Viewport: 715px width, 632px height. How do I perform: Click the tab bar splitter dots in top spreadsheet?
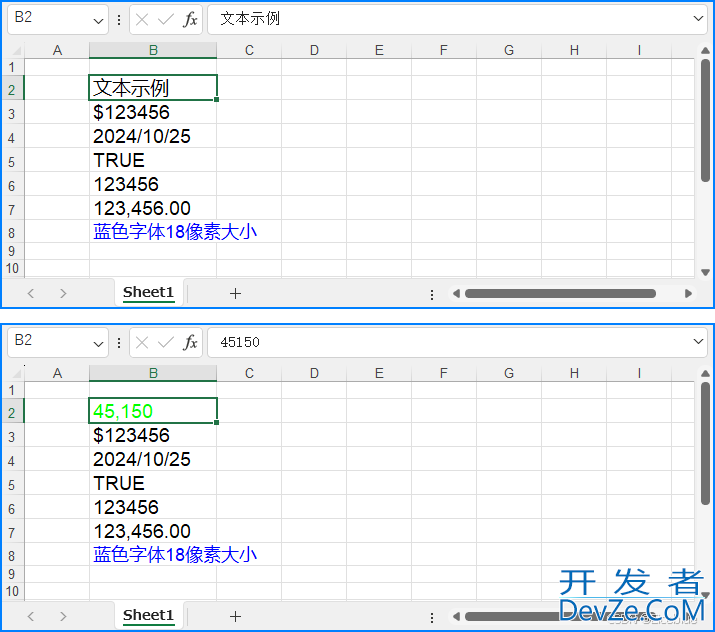[431, 295]
